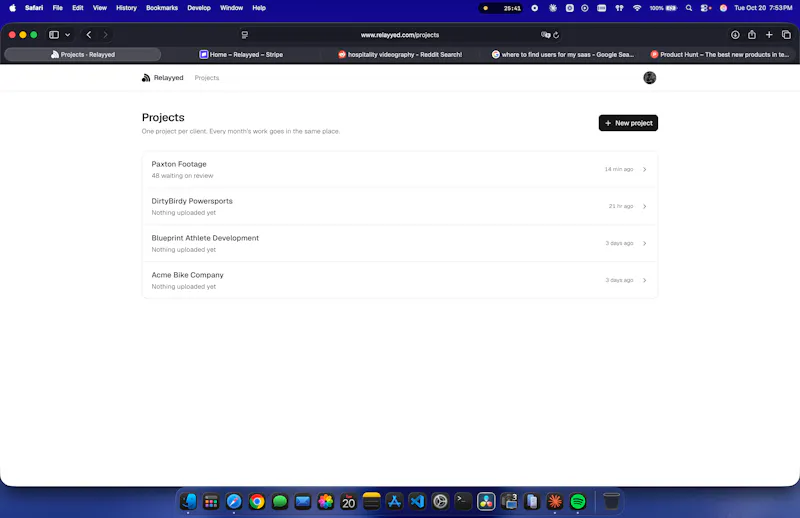Viewport: 800px width, 518px height.
Task: Open the page menu icon in address bar
Action: click(x=245, y=35)
